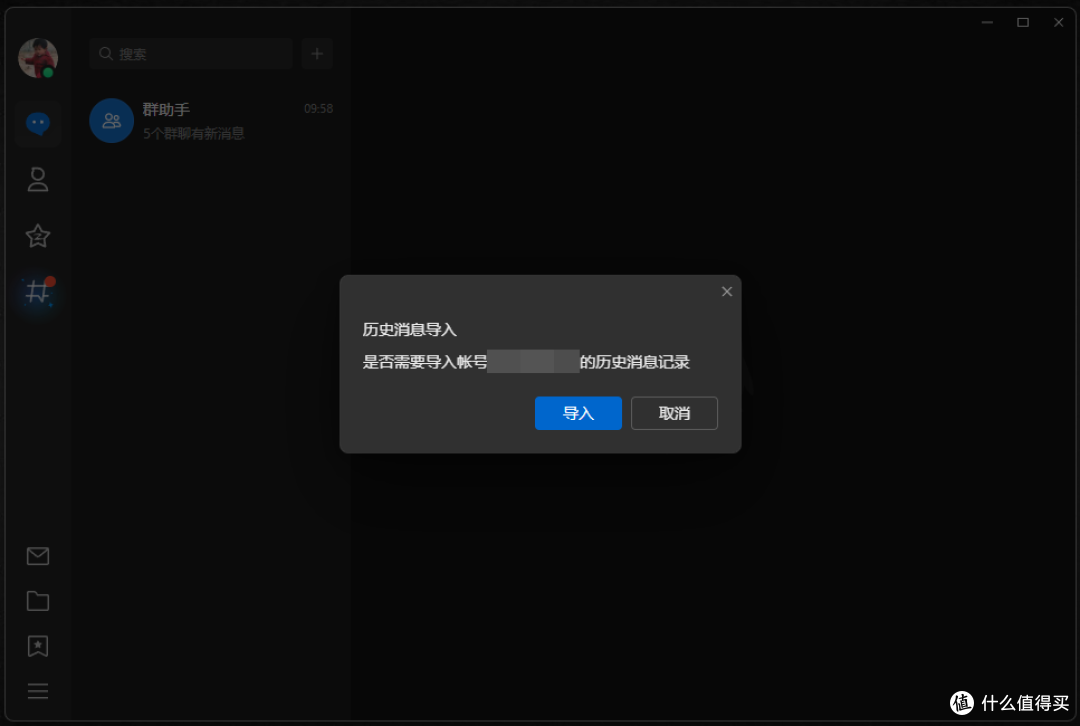Click the green online status indicator
Viewport: 1080px width, 726px height.
48,71
